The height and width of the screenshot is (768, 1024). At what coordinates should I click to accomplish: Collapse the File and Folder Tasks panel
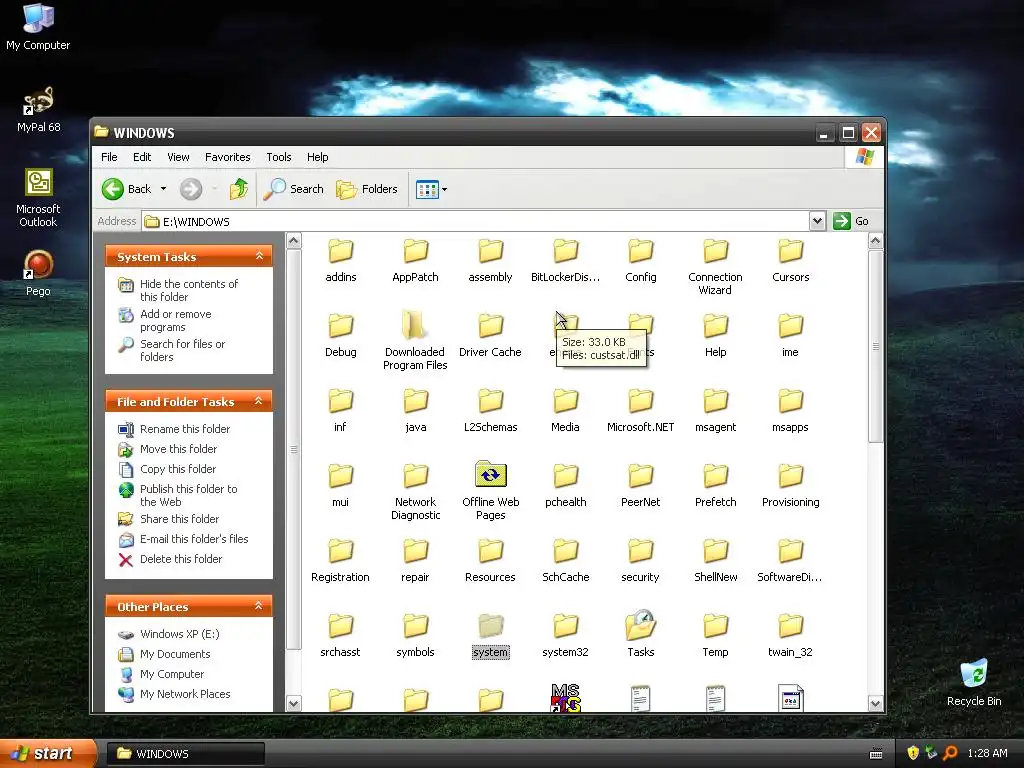(x=259, y=401)
